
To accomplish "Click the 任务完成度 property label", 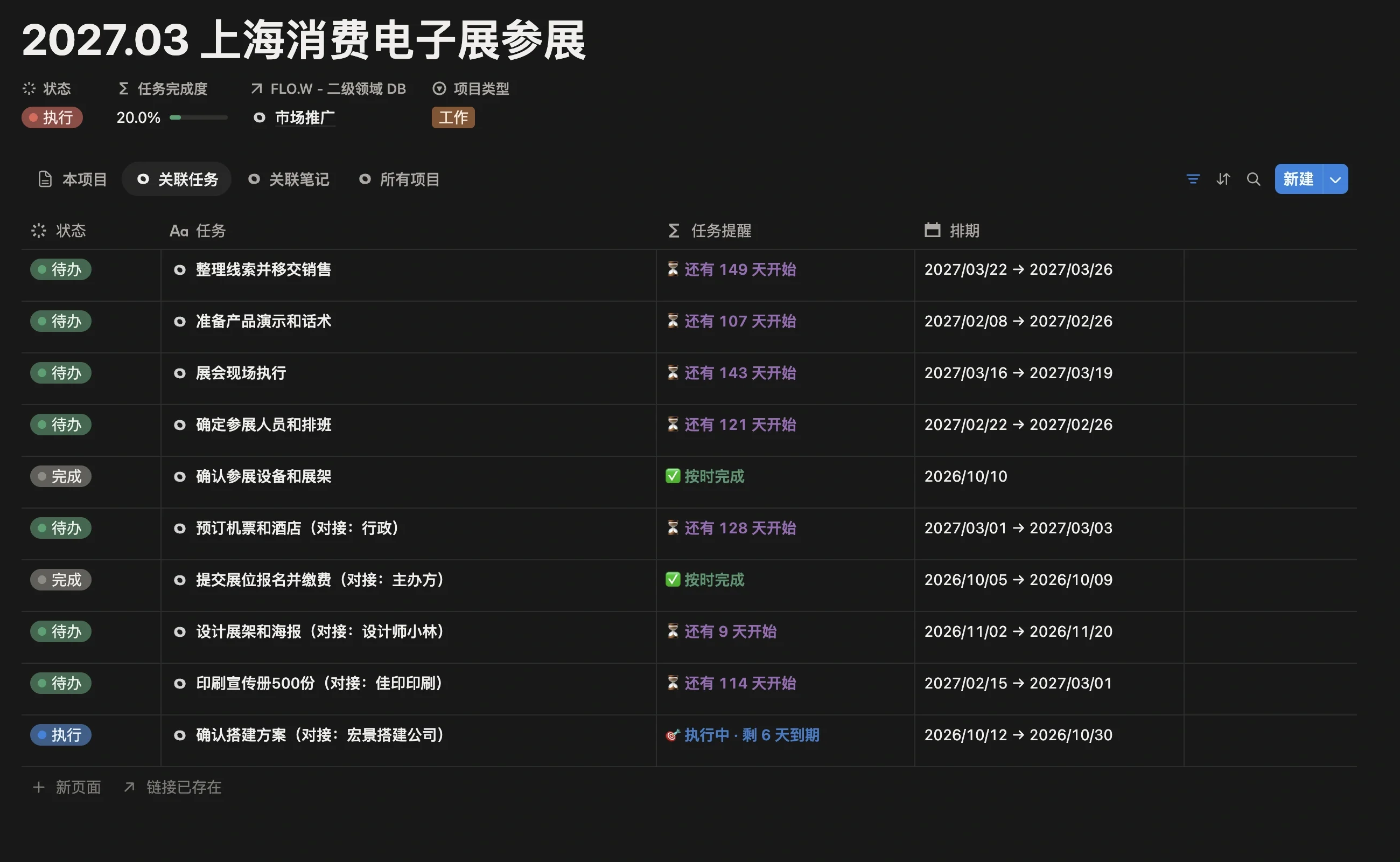I will [x=163, y=88].
